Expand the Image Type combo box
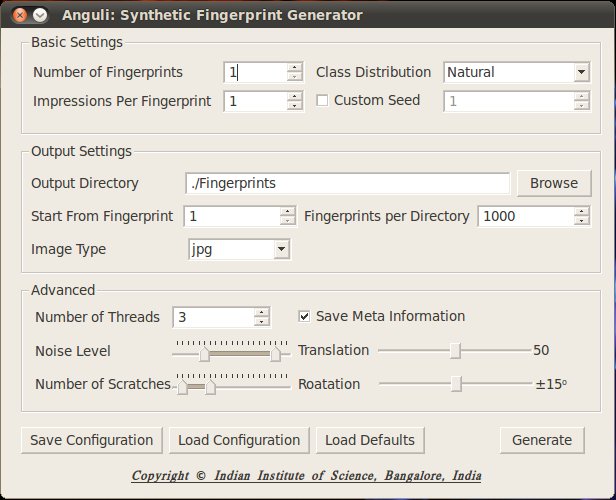Screen dimensions: 616x500 point(281,249)
